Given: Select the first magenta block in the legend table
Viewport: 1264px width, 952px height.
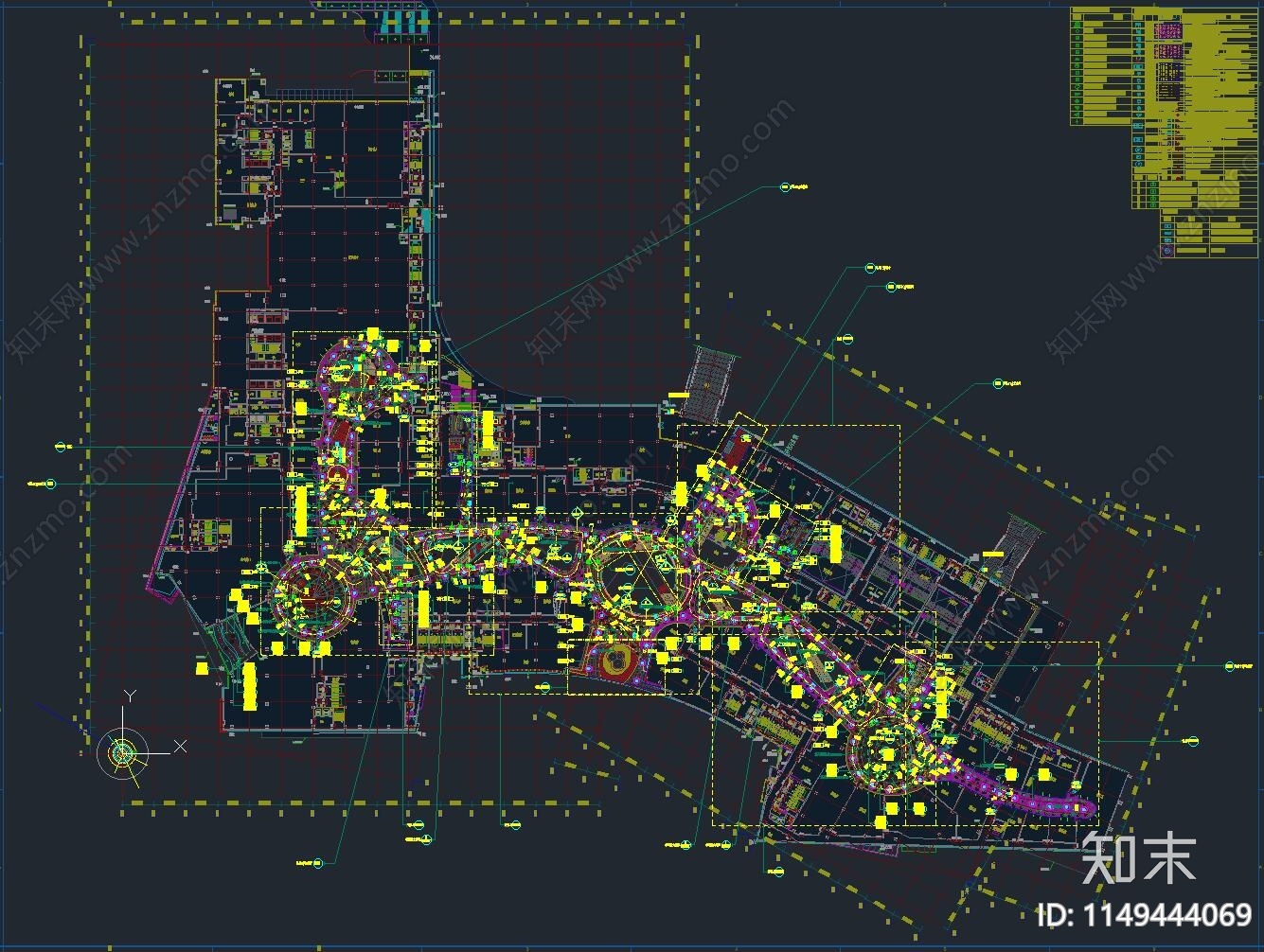Looking at the screenshot, I should click(1169, 30).
